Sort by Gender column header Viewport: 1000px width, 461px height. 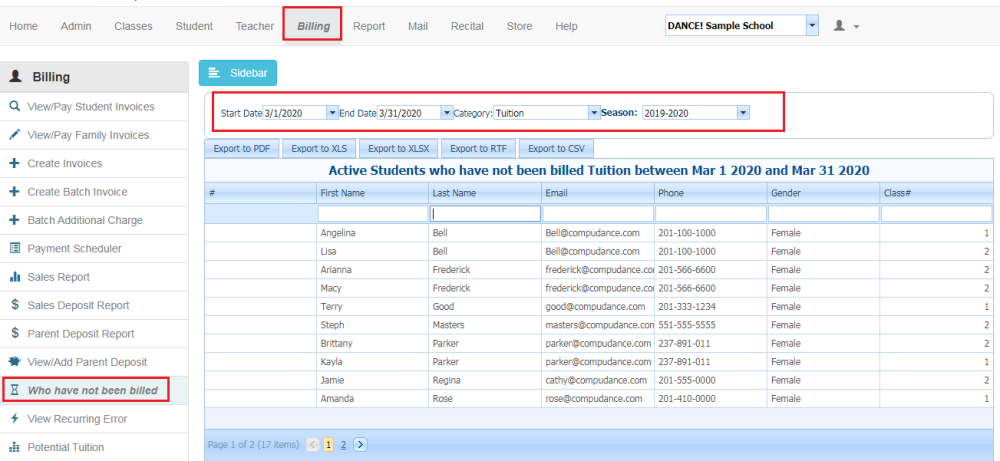point(823,193)
